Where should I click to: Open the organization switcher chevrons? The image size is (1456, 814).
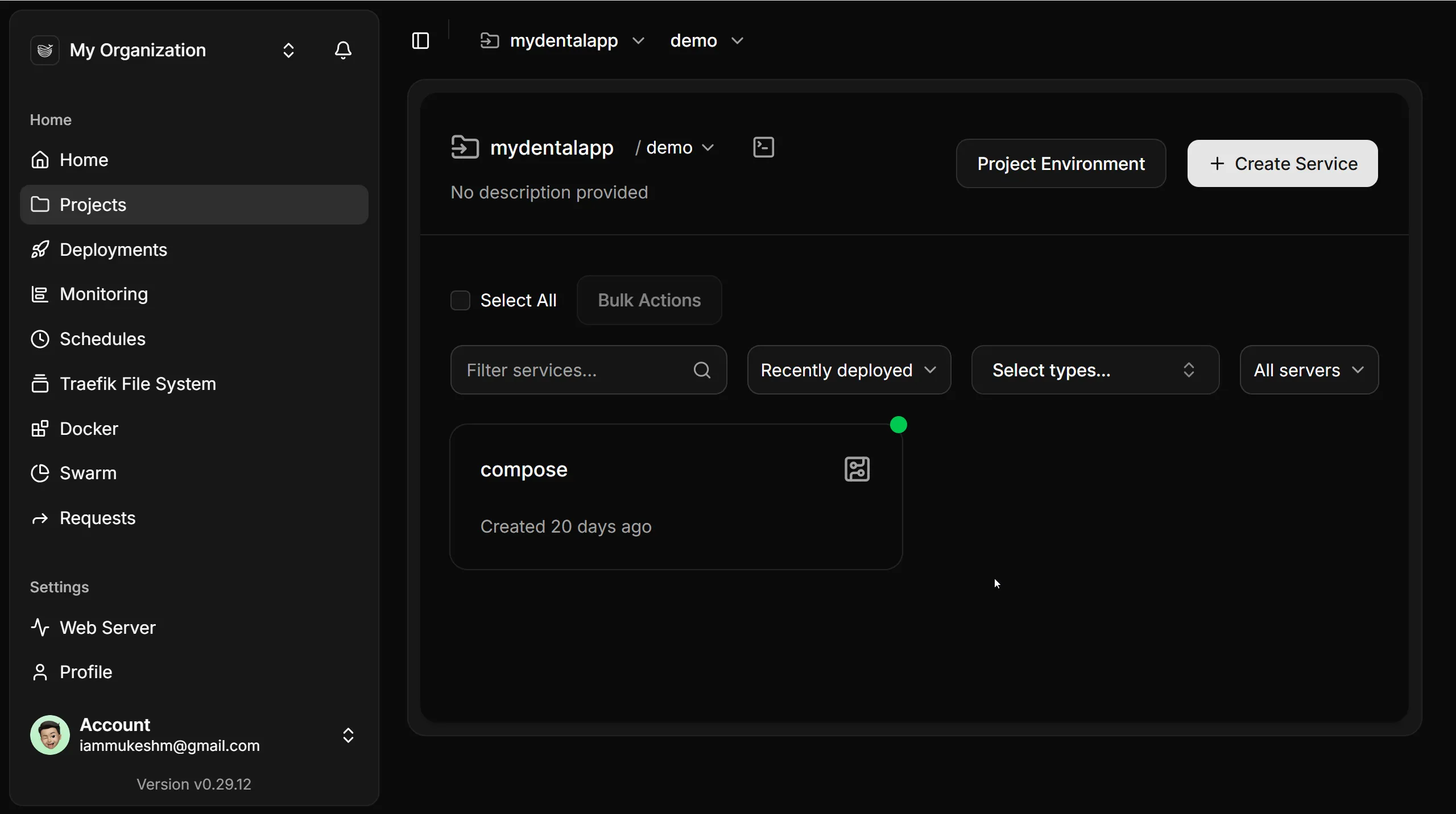[288, 50]
